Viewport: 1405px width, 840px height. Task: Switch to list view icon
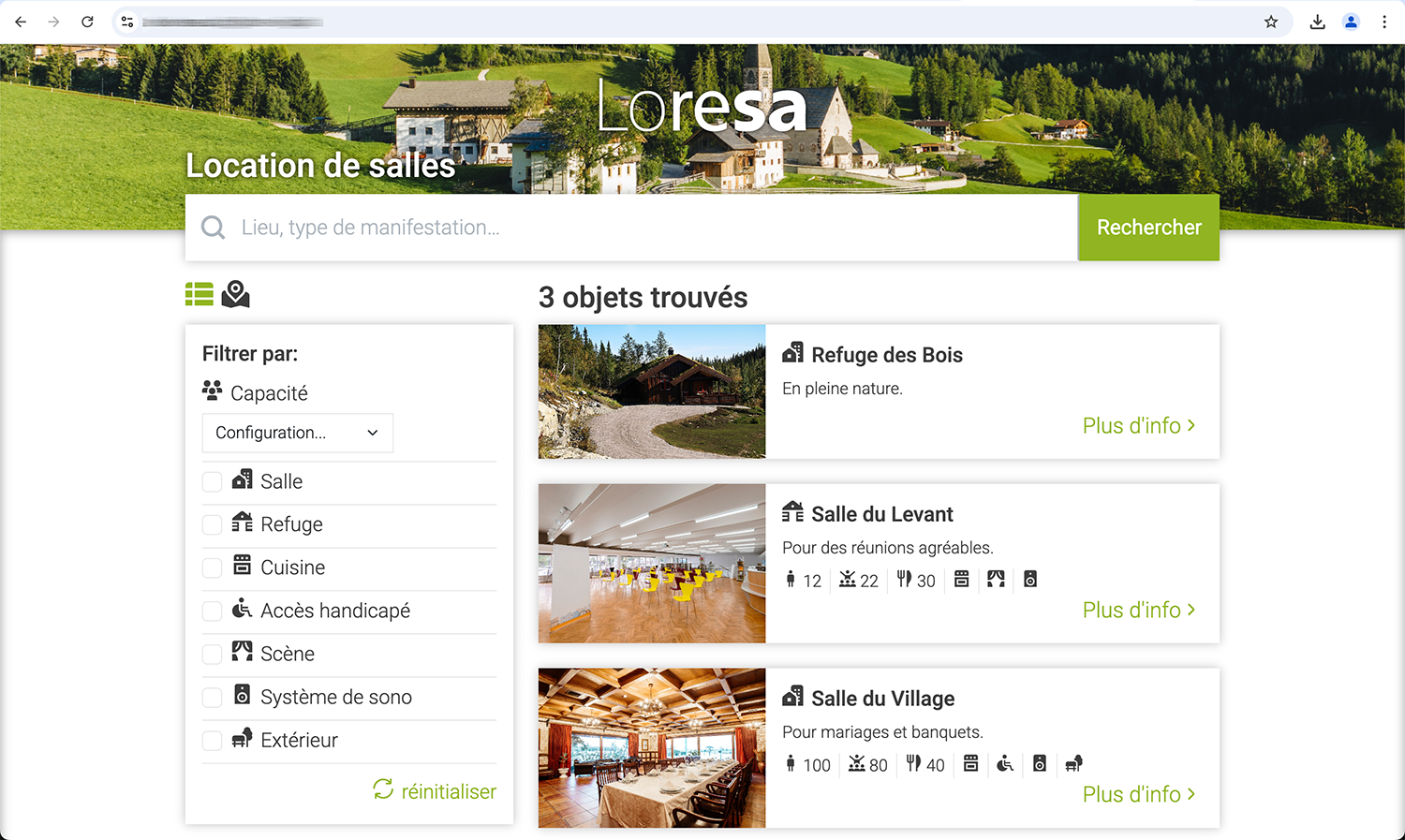pos(199,294)
